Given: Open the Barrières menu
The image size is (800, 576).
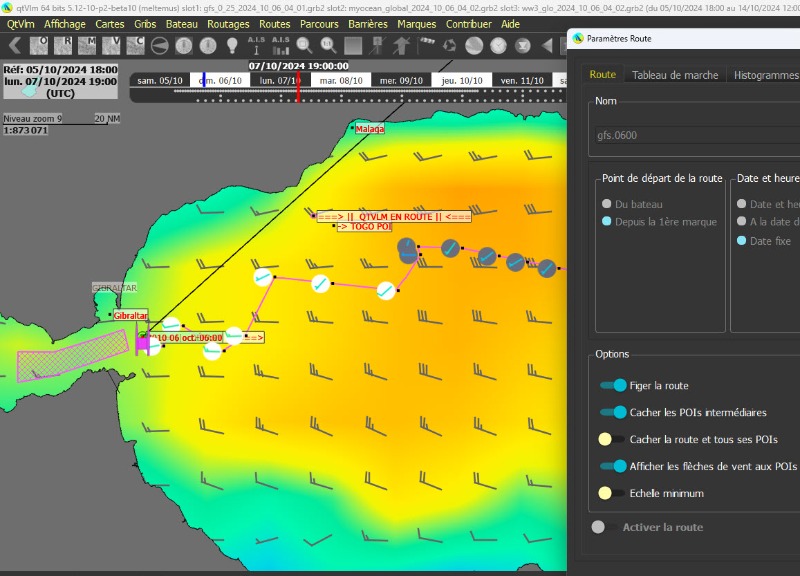Looking at the screenshot, I should point(368,24).
